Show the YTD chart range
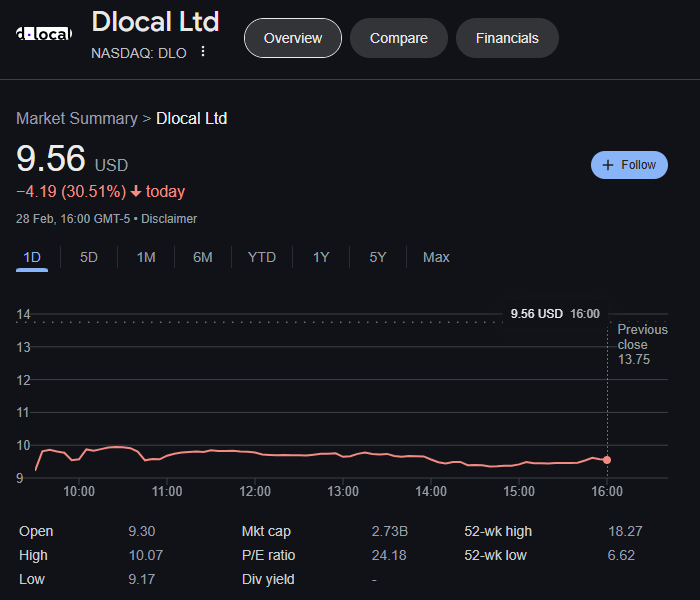Screen dimensions: 700x600 262,258
